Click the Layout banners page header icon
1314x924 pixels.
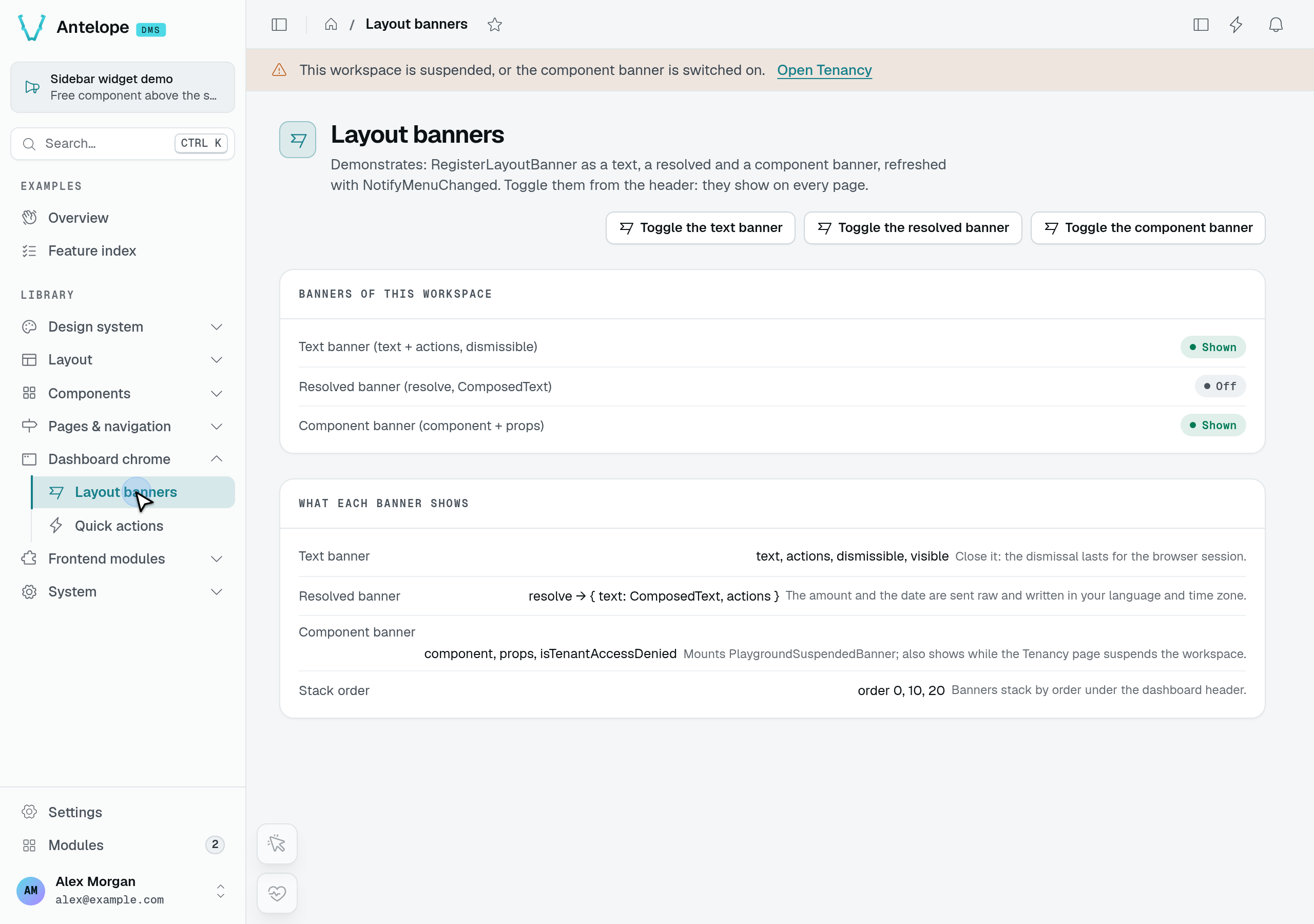click(x=298, y=140)
